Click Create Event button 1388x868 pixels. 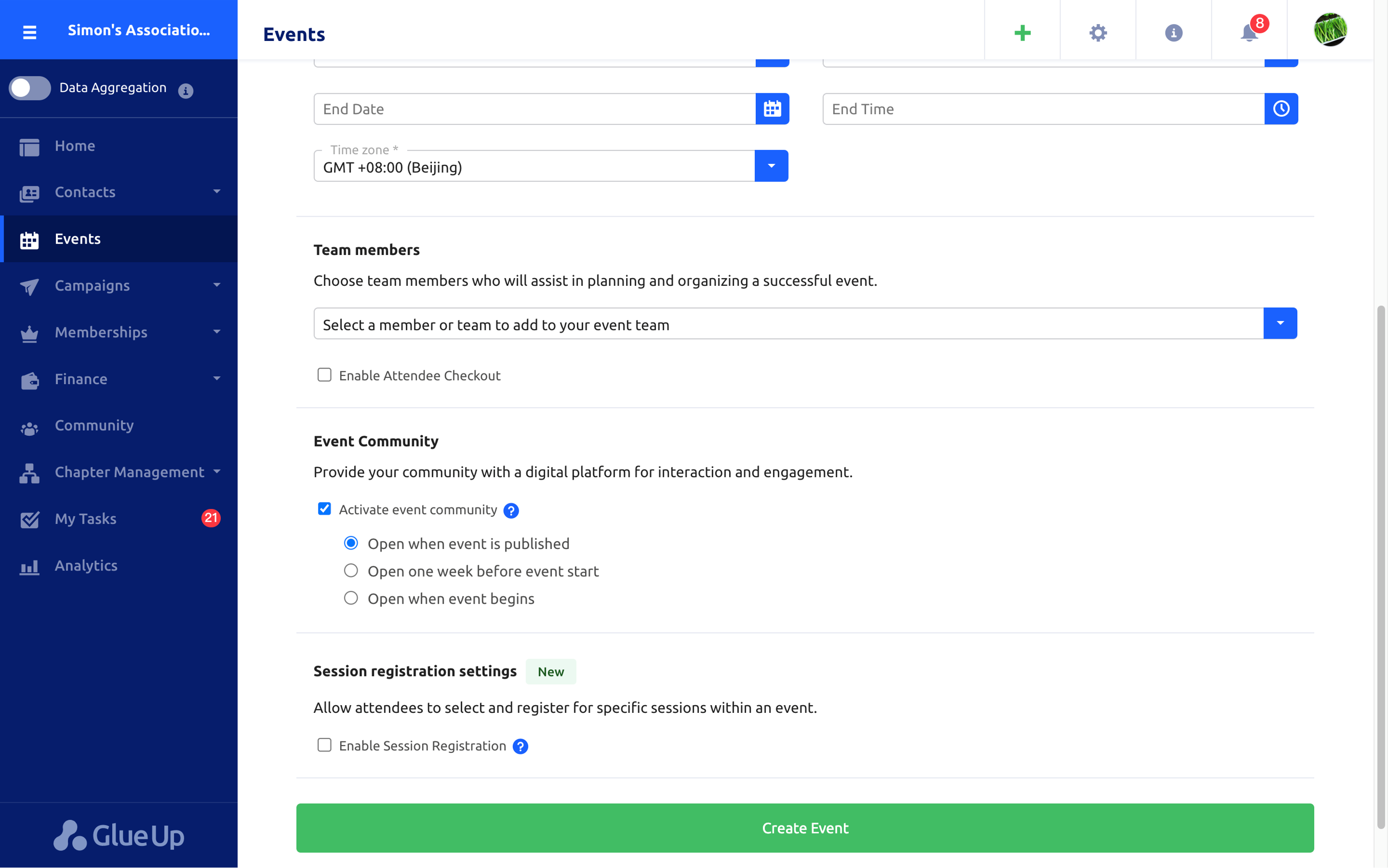[805, 827]
